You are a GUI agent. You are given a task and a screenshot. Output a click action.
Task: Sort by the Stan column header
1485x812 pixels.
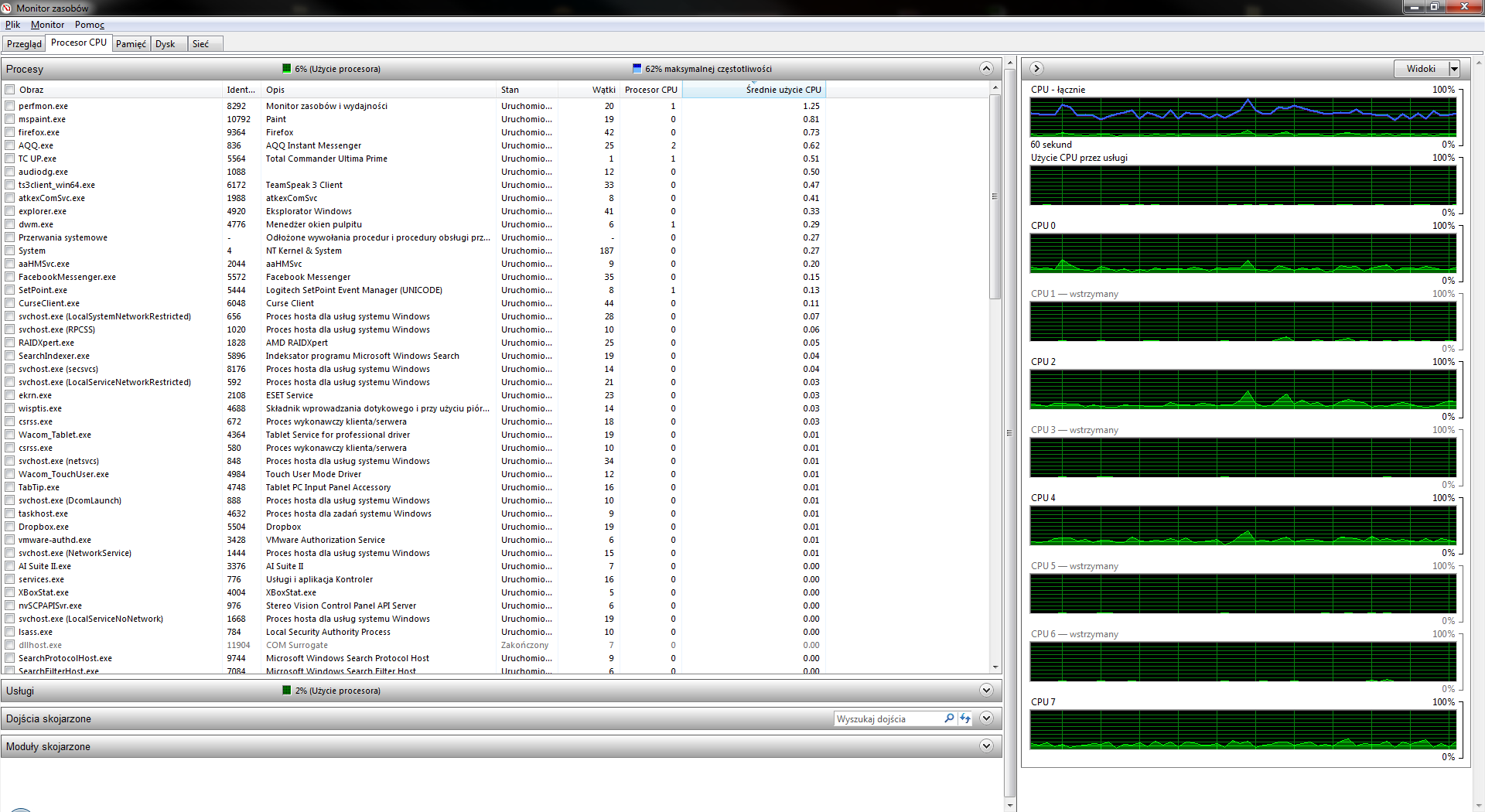[527, 90]
